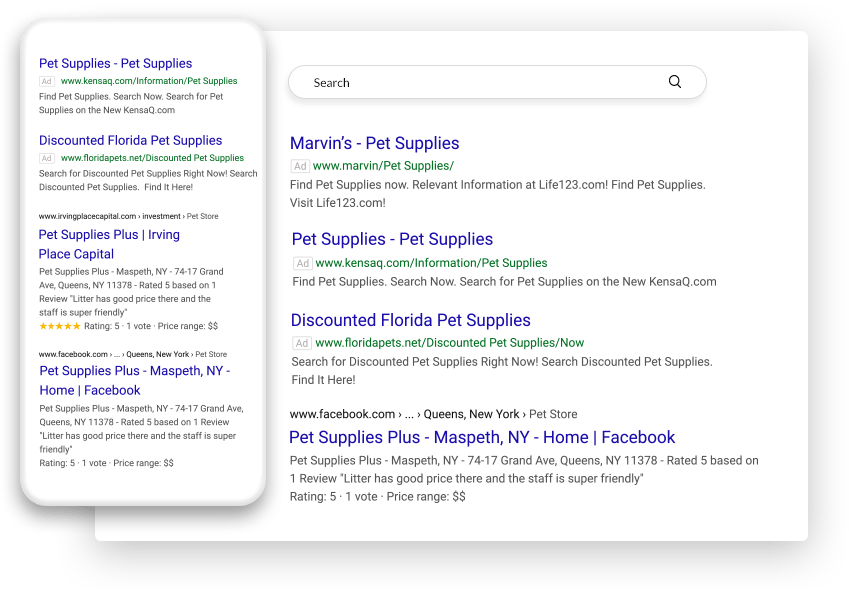The width and height of the screenshot is (849, 592).
Task: Click the Ad badge beside floridapets URL in desktop results
Action: click(302, 343)
